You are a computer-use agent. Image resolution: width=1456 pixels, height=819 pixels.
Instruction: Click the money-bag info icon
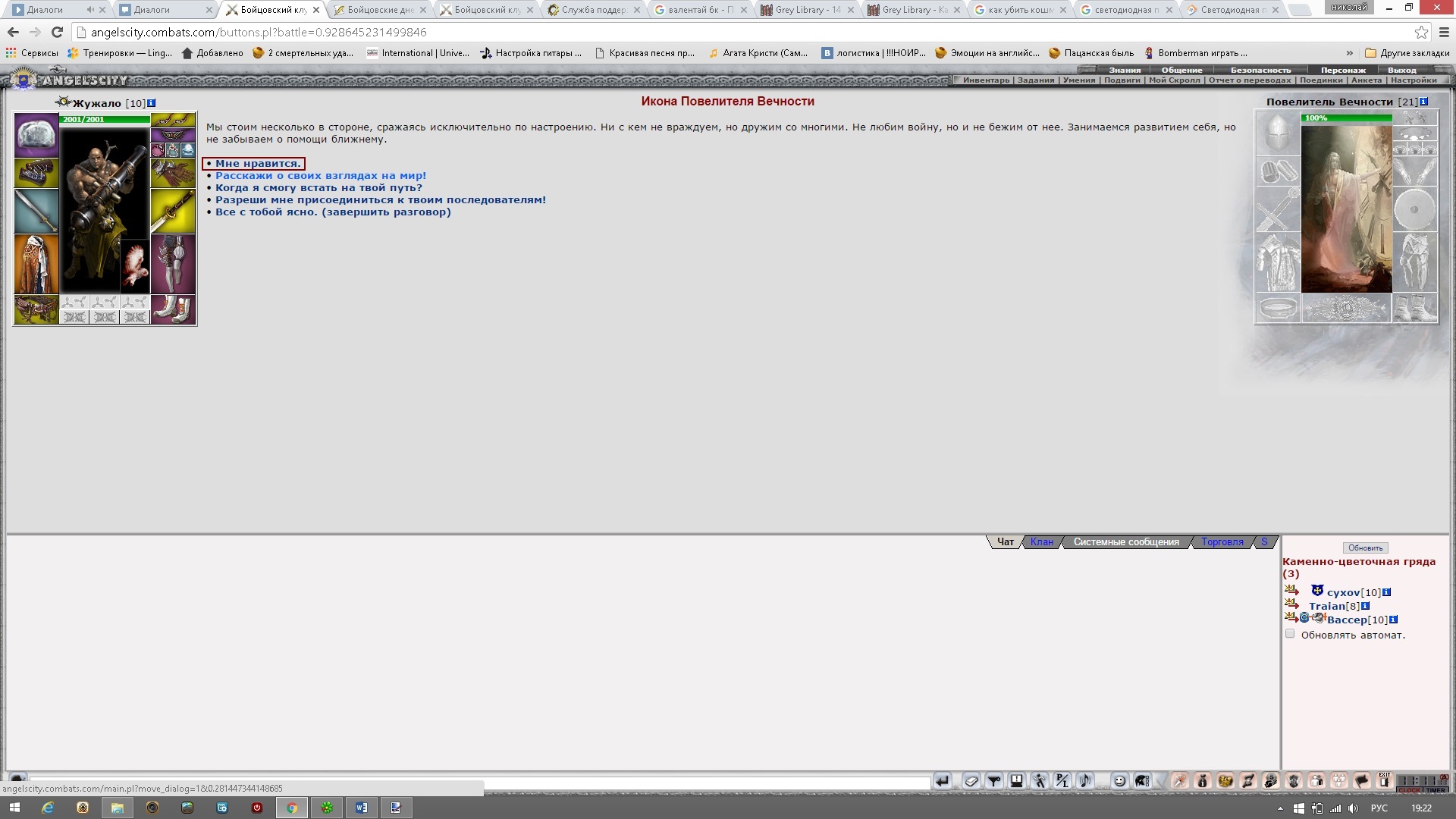(x=1203, y=781)
